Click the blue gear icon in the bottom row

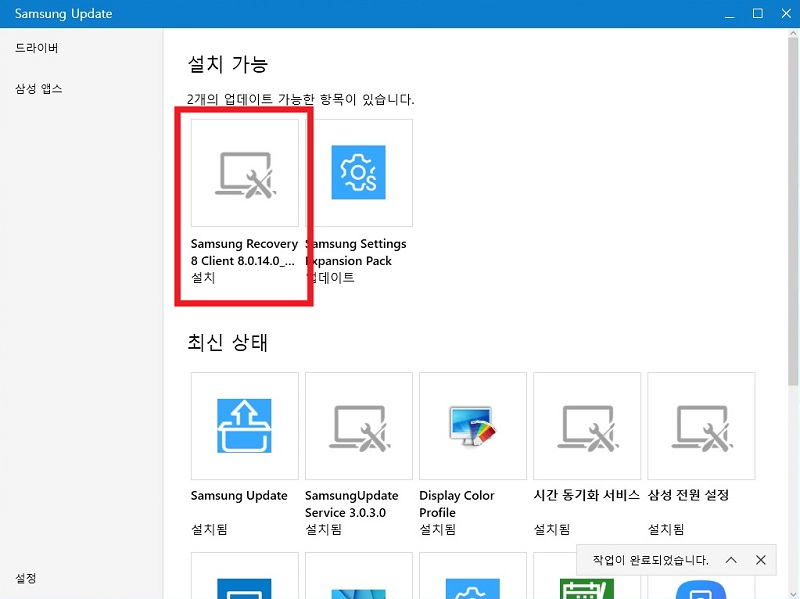(x=473, y=588)
